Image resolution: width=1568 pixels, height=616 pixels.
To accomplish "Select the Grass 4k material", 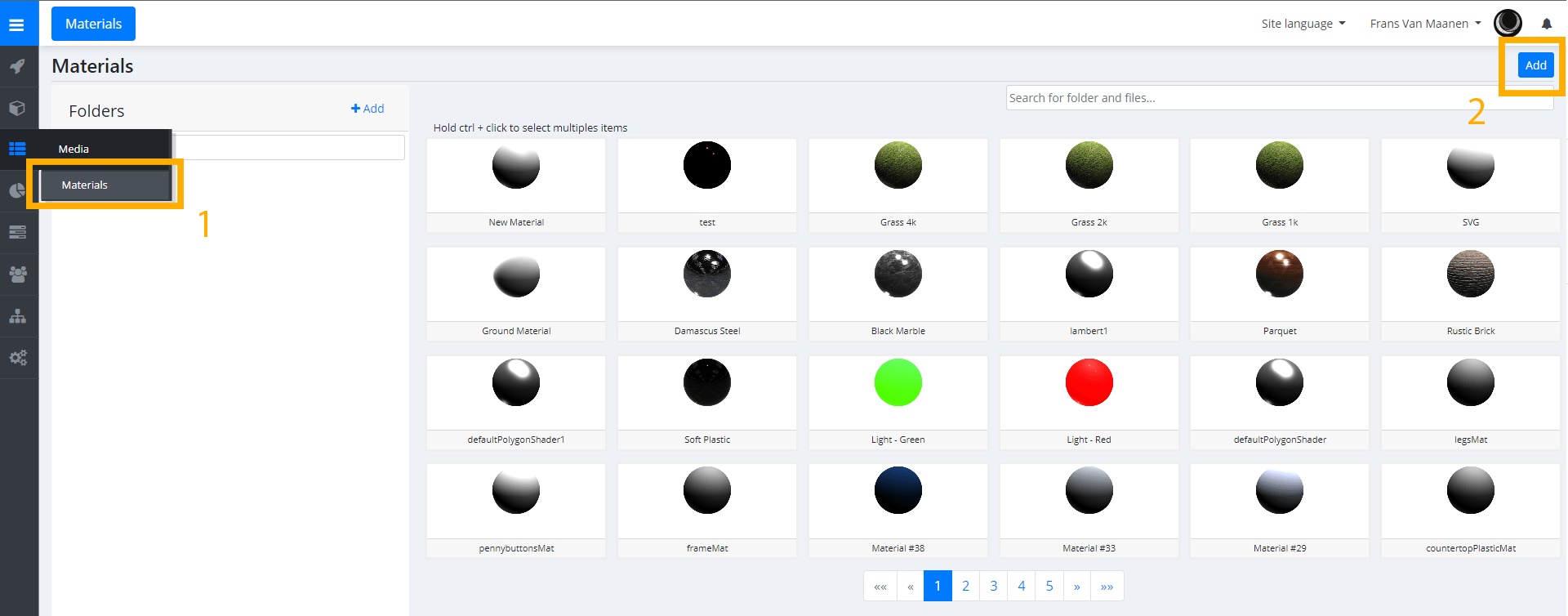I will click(x=898, y=185).
